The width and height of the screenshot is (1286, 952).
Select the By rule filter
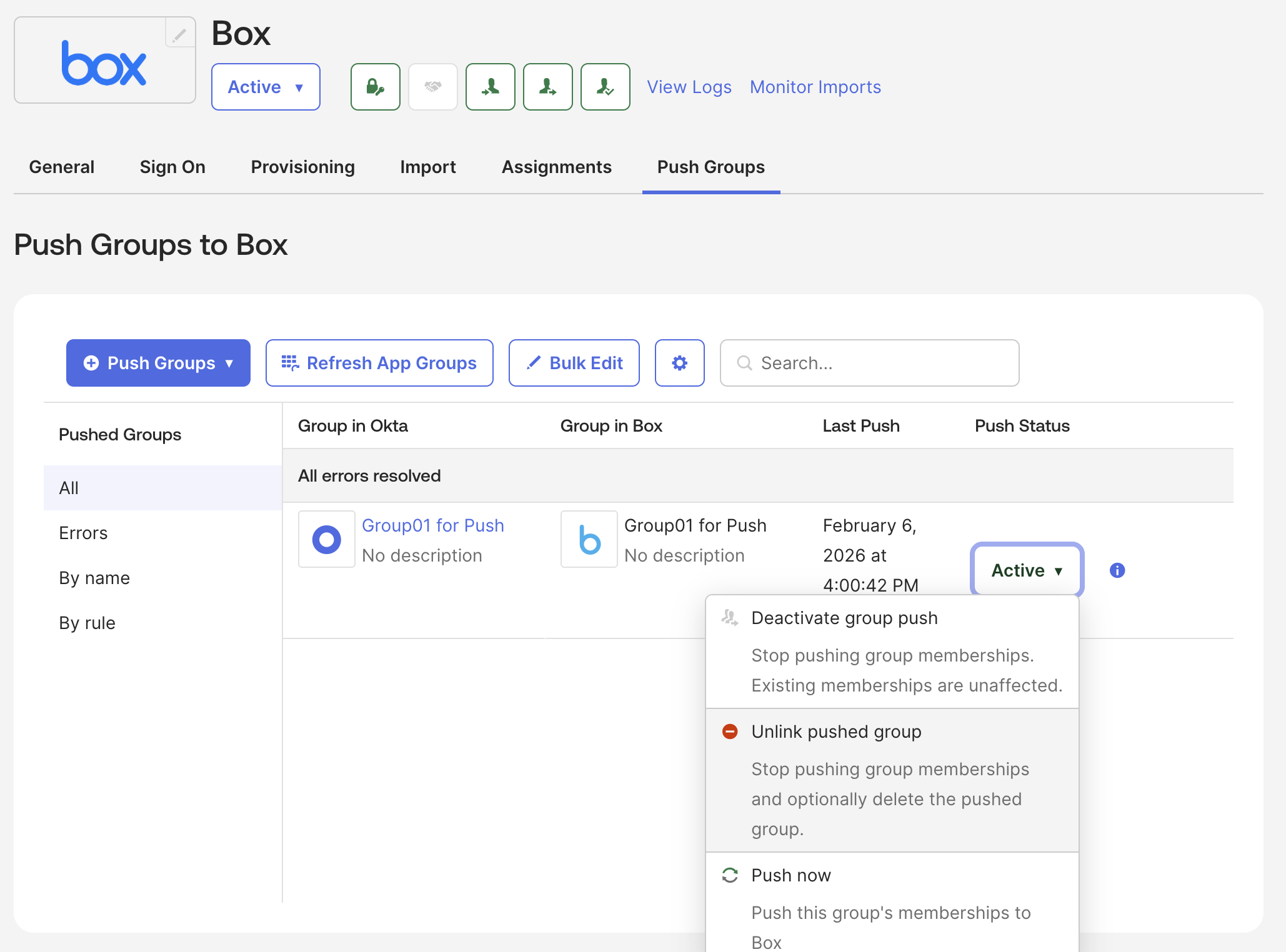pyautogui.click(x=162, y=623)
